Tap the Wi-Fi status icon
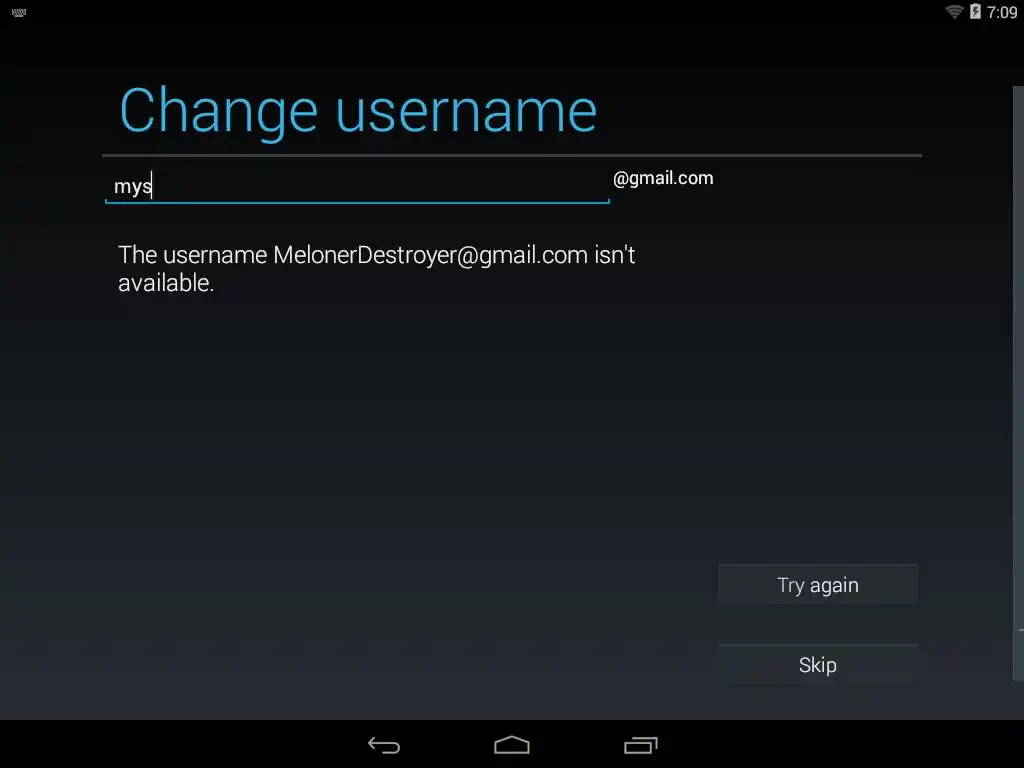 pos(954,11)
